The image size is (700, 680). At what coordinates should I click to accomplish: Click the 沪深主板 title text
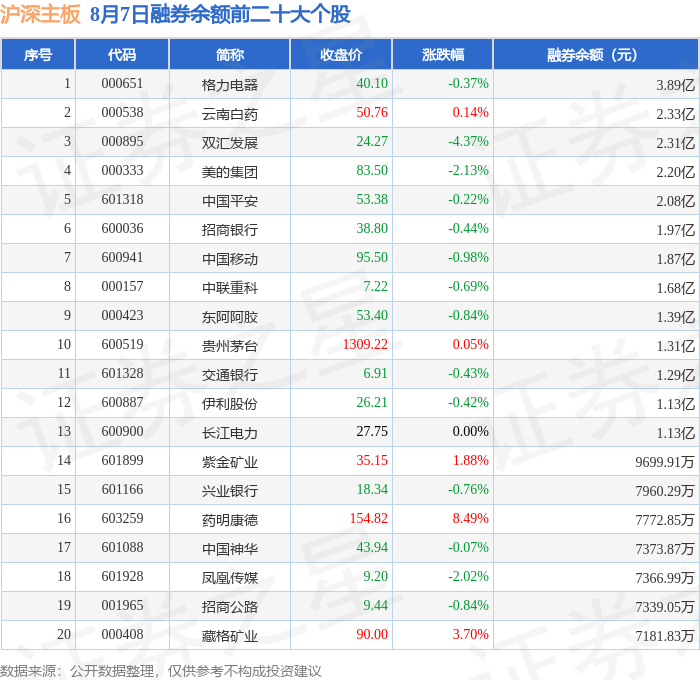[x=40, y=13]
